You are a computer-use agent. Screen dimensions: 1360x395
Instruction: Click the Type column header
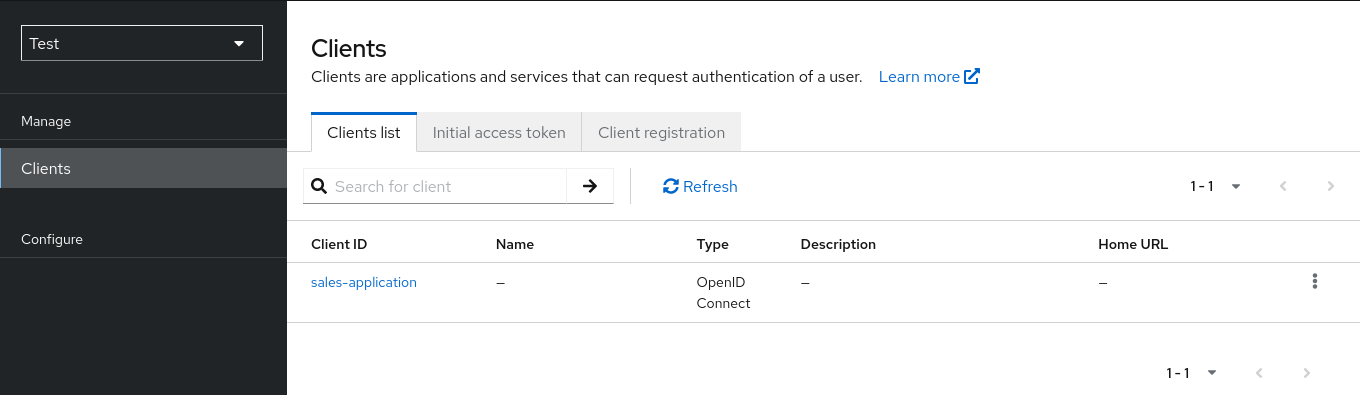point(713,244)
